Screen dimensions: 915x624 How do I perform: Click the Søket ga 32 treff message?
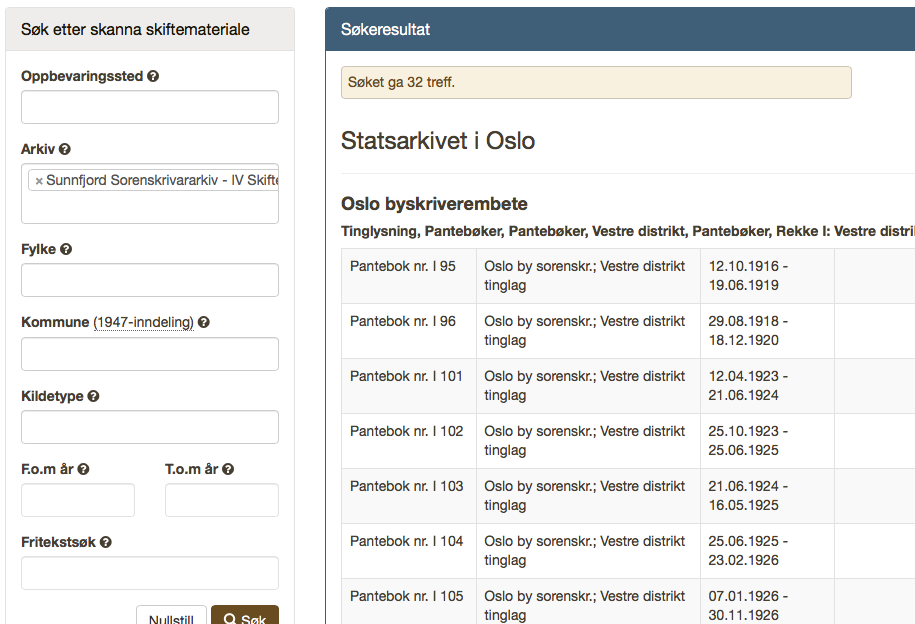[x=596, y=82]
